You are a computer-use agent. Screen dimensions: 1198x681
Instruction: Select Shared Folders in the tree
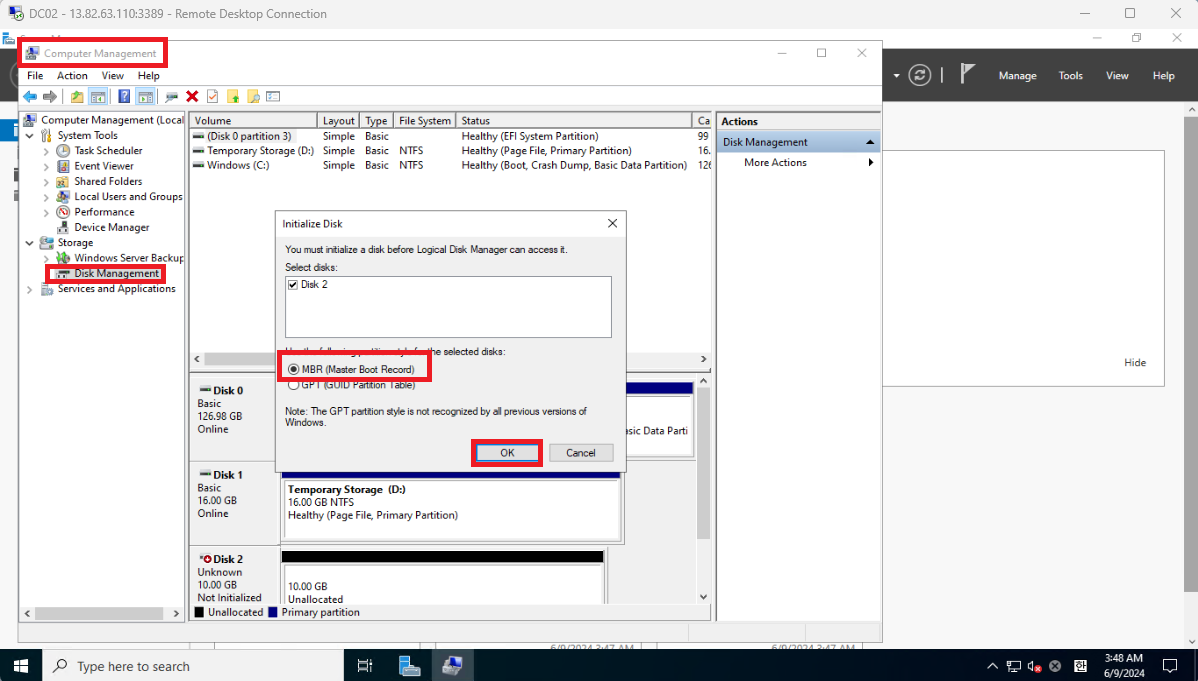pyautogui.click(x=108, y=181)
